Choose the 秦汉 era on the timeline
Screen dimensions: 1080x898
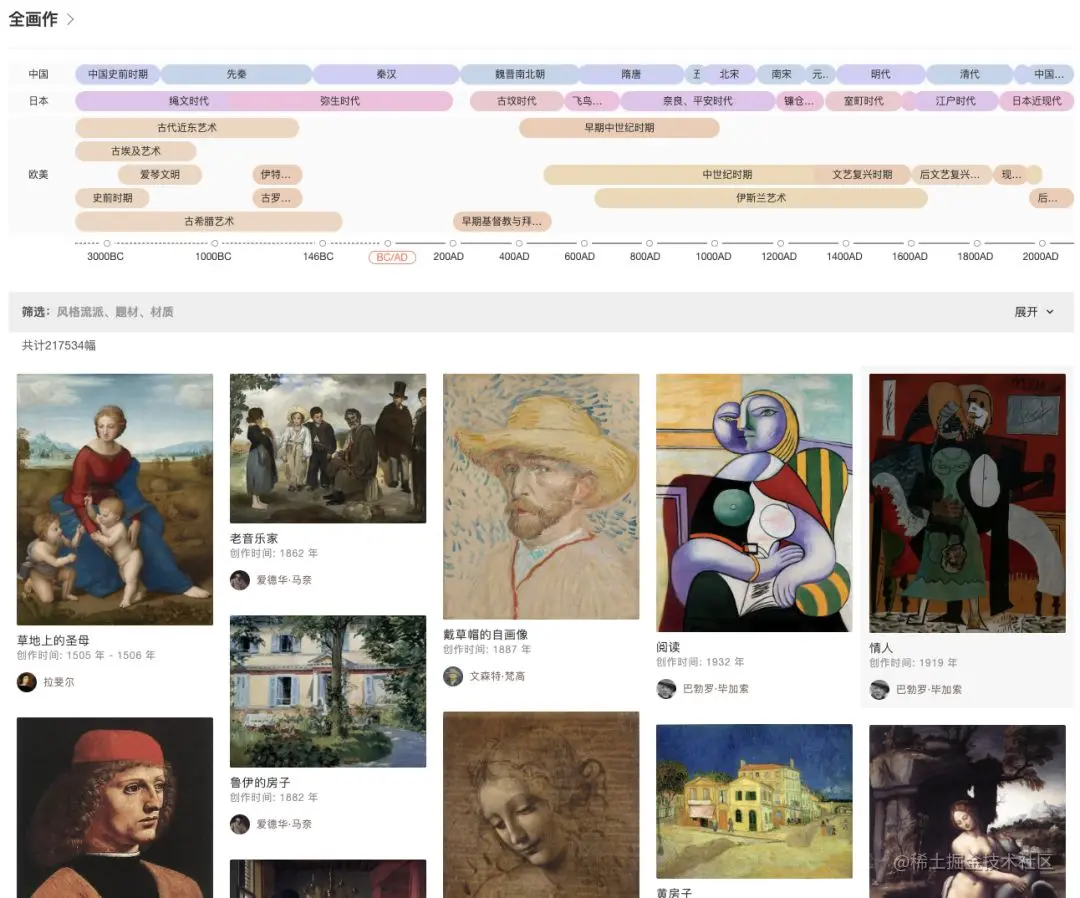tap(386, 74)
